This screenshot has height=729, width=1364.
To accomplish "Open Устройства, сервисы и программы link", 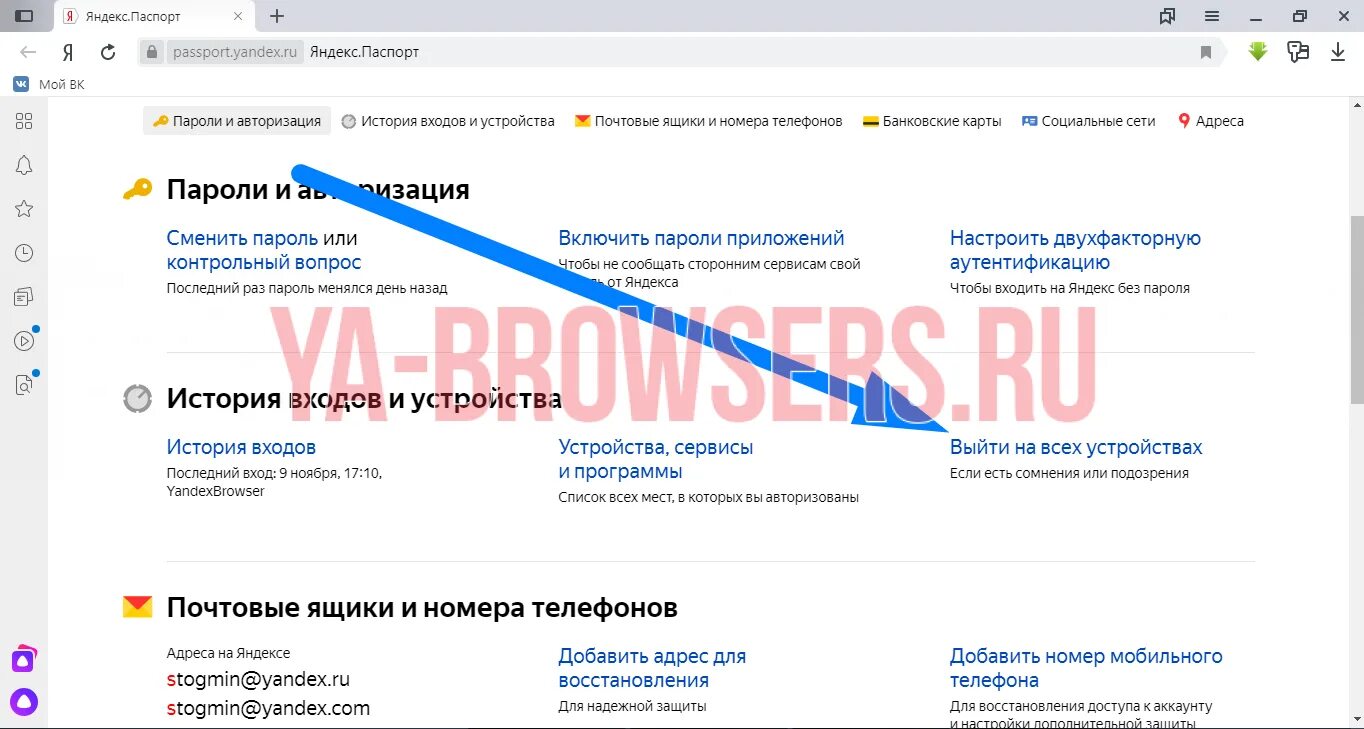I will tap(656, 459).
